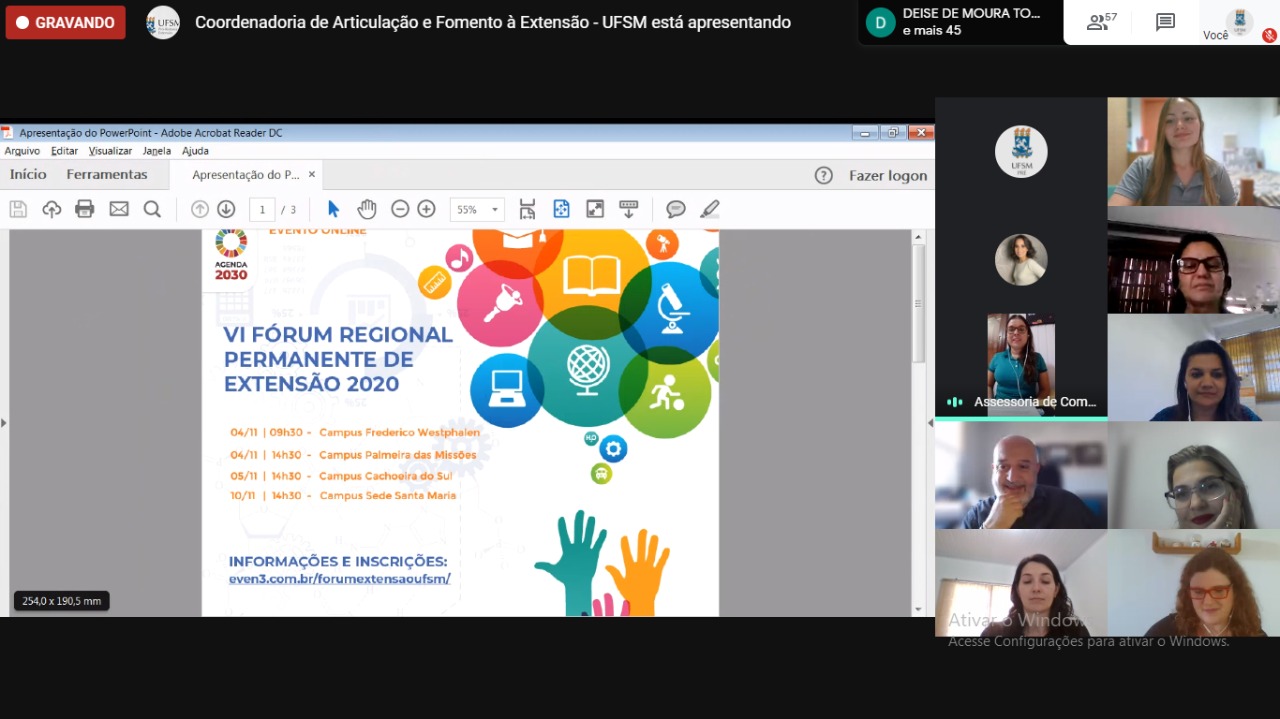Click the email envelope icon

click(119, 209)
